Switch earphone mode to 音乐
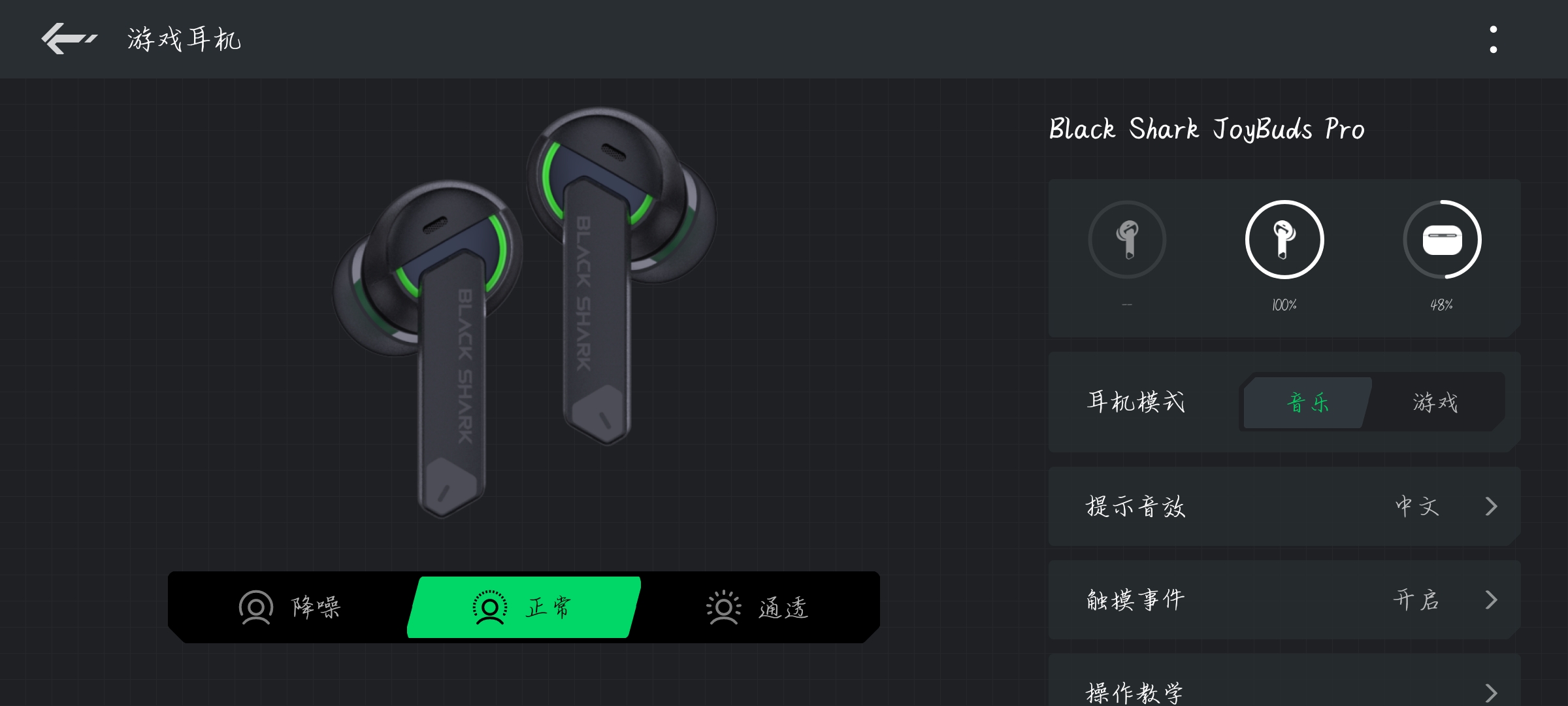The height and width of the screenshot is (706, 1568). coord(1307,402)
